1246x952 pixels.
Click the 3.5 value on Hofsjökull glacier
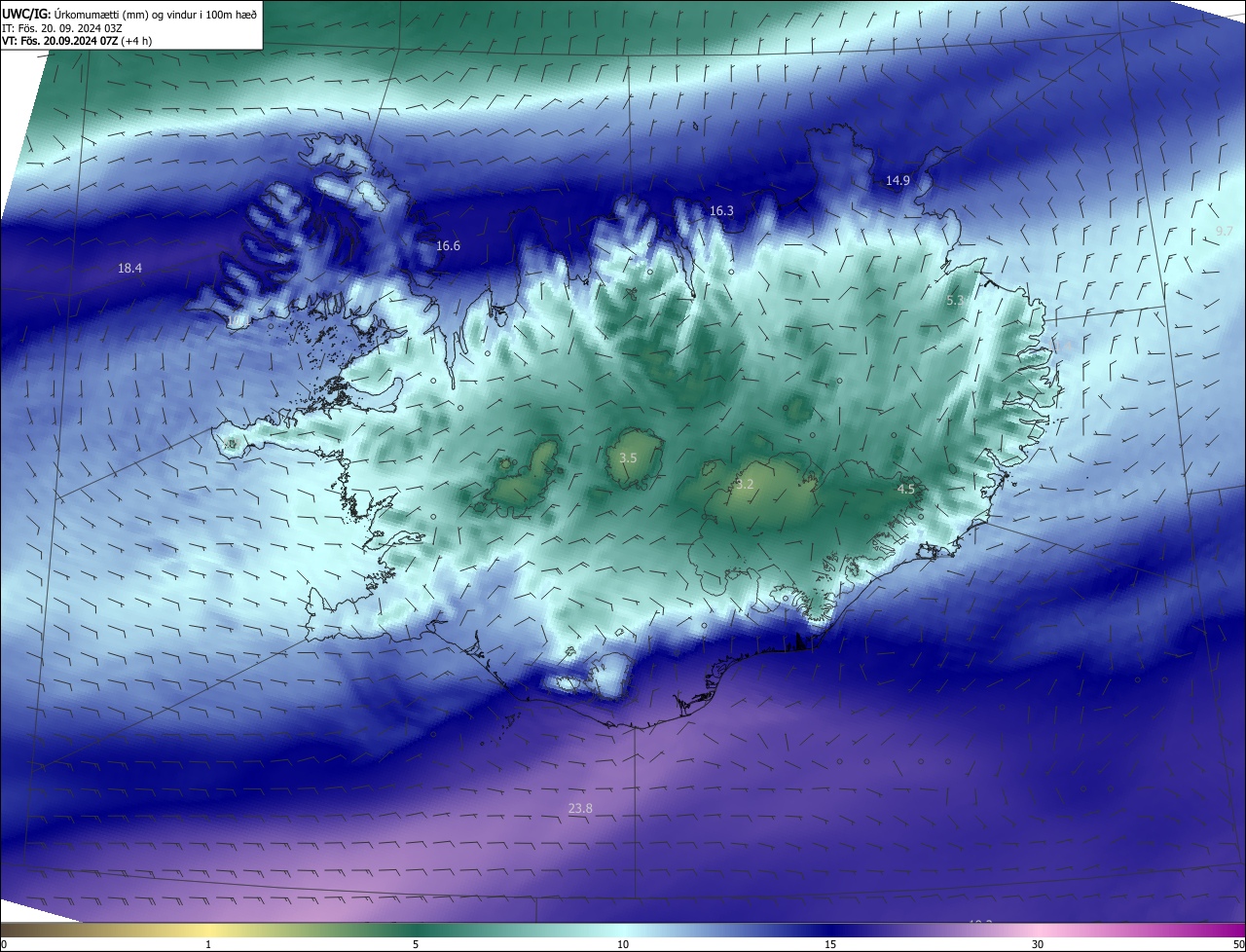628,458
